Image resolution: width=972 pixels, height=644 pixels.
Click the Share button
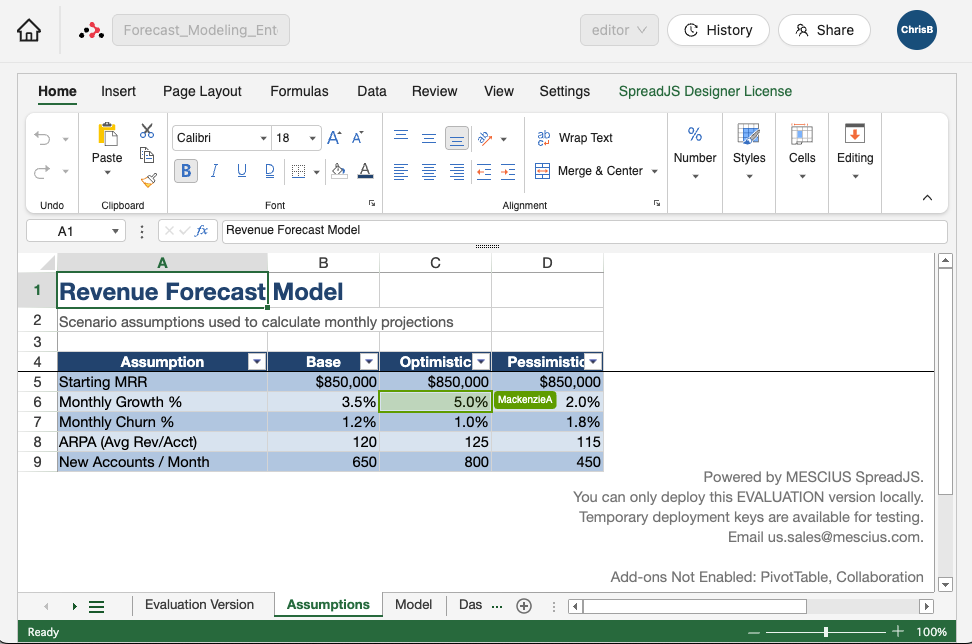(824, 30)
